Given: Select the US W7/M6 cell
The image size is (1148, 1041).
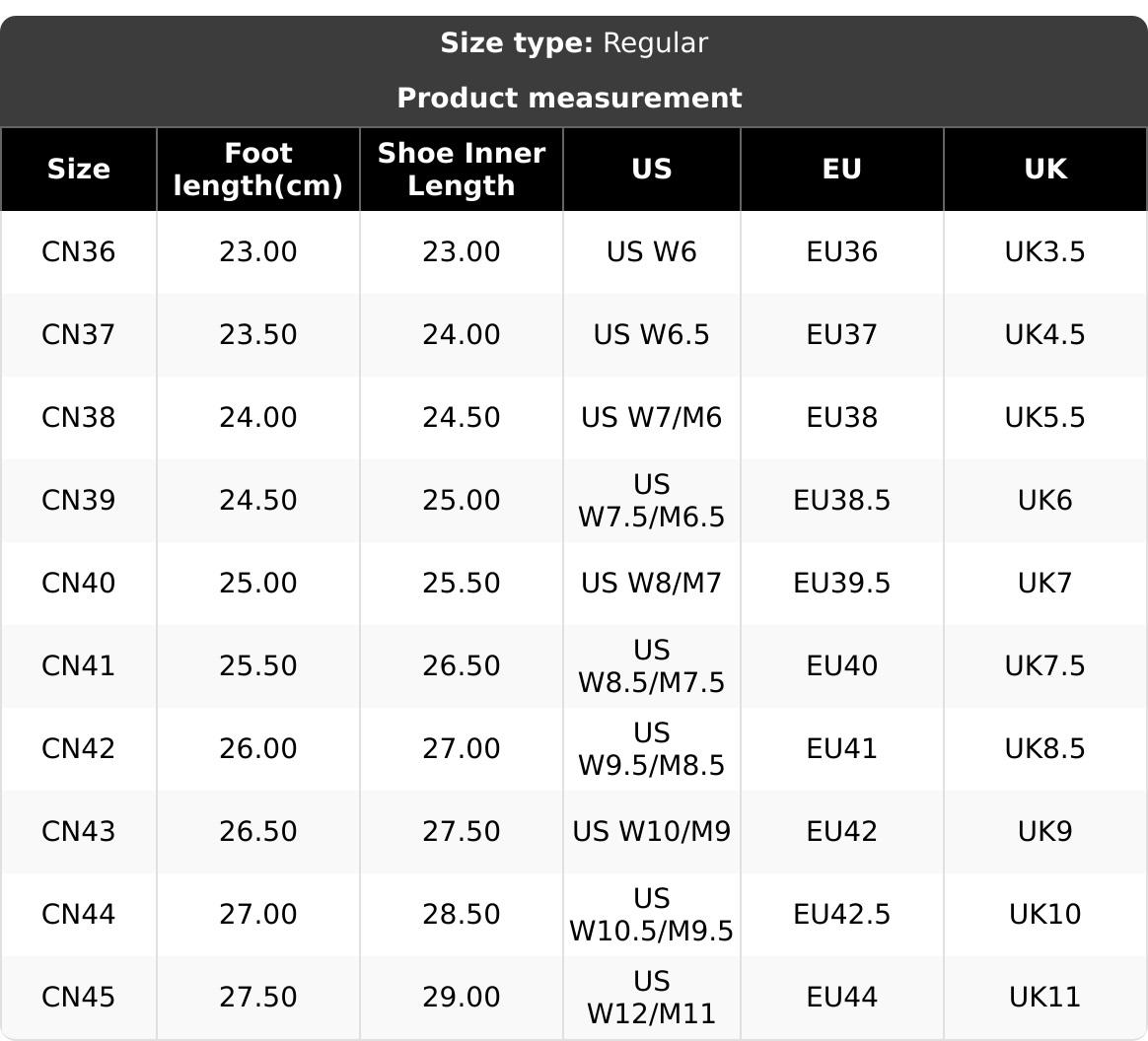Looking at the screenshot, I should (x=652, y=418).
